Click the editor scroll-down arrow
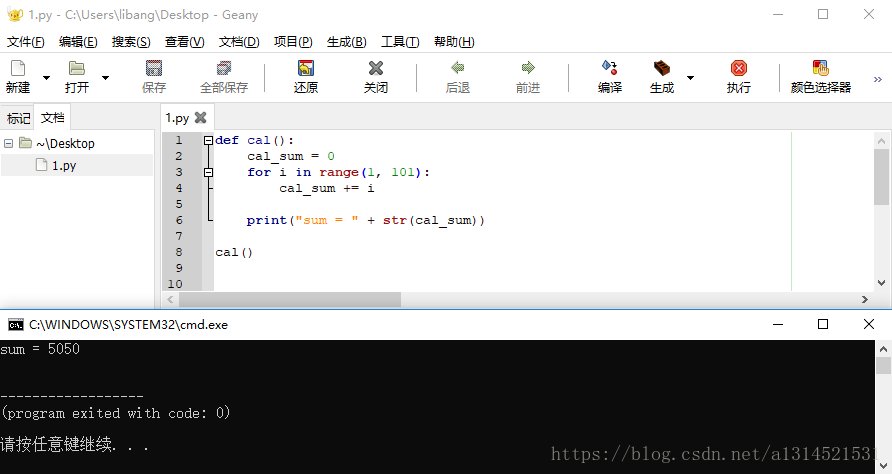 click(x=881, y=283)
